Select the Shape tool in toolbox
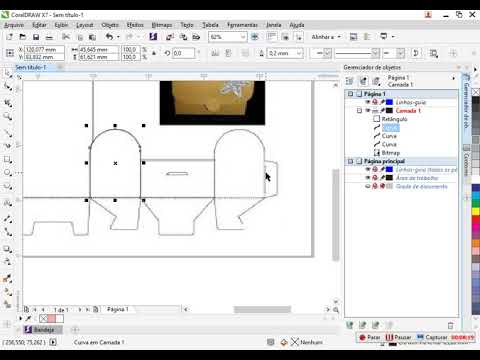Viewport: 480px width, 360px height. pyautogui.click(x=7, y=87)
